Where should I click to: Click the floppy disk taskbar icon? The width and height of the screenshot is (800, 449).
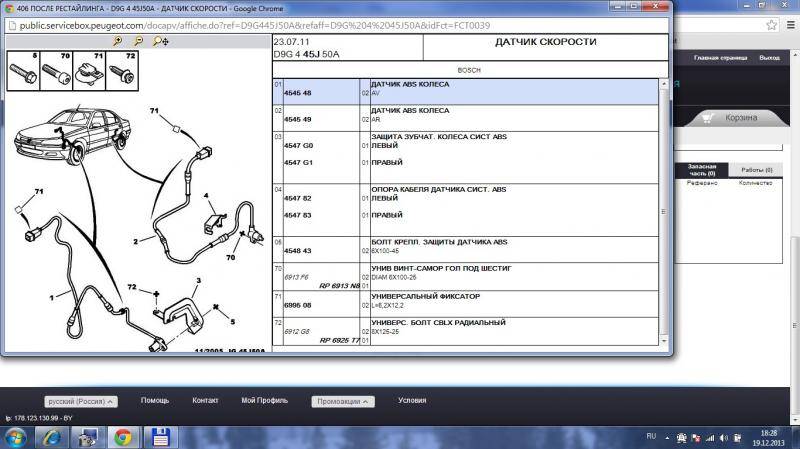click(x=158, y=437)
